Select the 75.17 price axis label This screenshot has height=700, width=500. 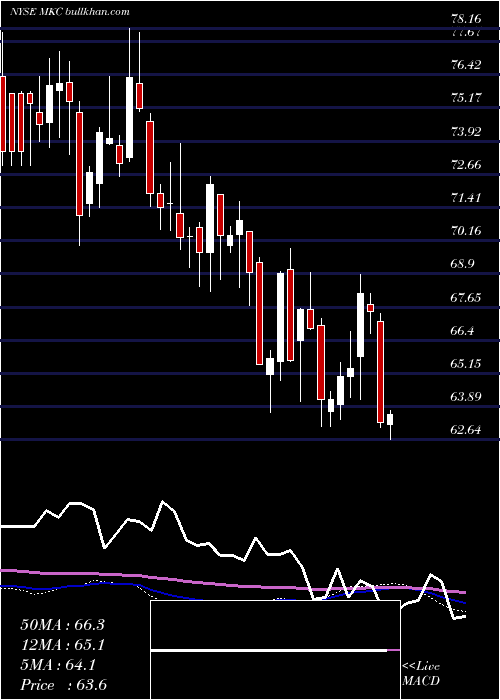466,98
